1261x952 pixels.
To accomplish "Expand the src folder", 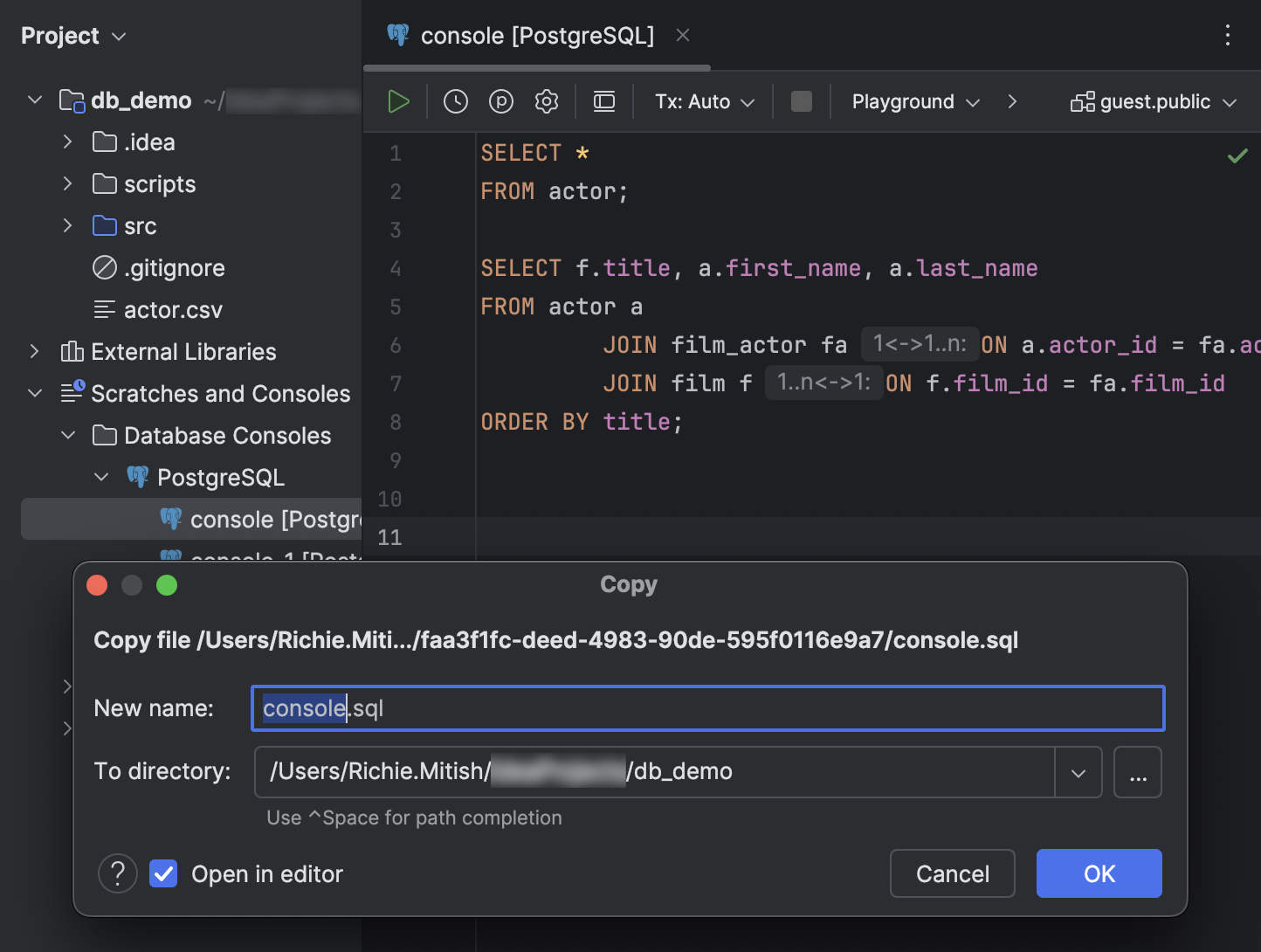I will 67,225.
